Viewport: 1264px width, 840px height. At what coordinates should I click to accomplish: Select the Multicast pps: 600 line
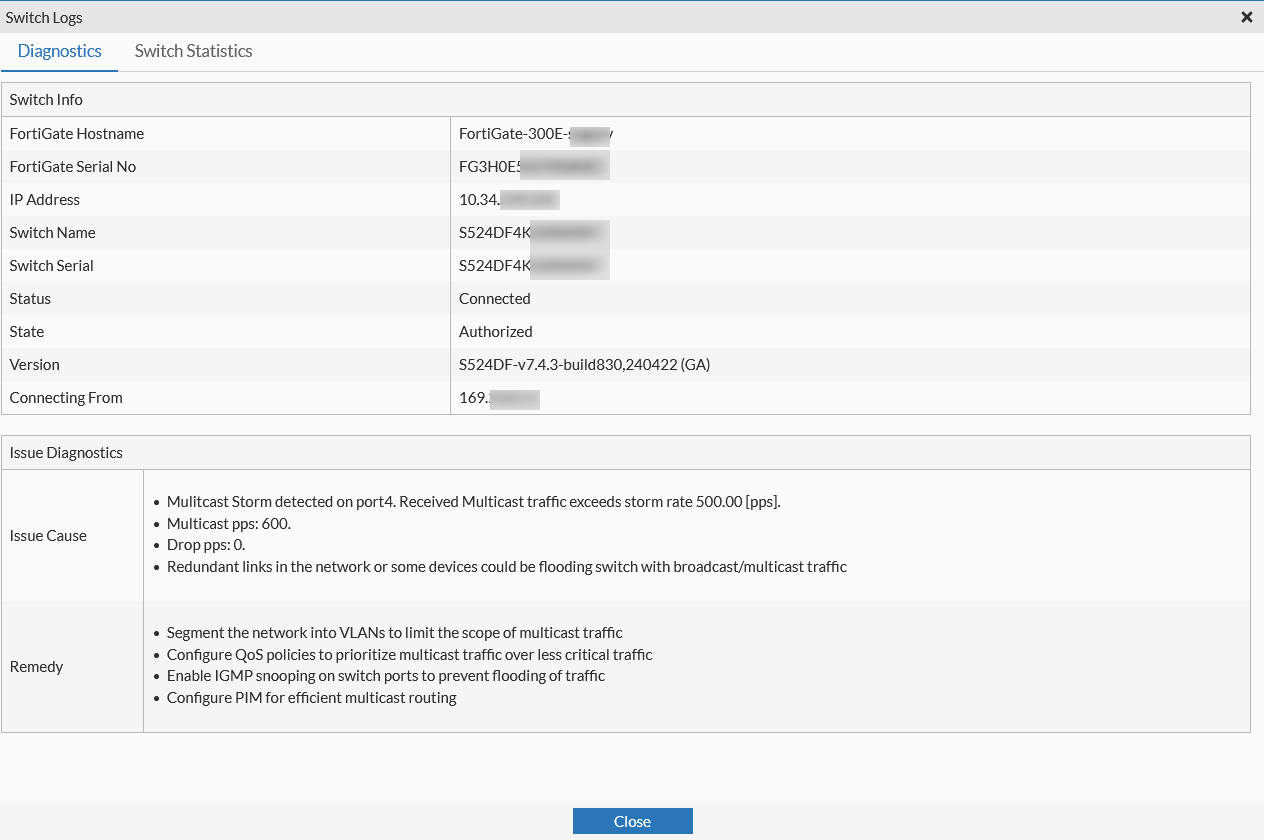click(x=229, y=524)
